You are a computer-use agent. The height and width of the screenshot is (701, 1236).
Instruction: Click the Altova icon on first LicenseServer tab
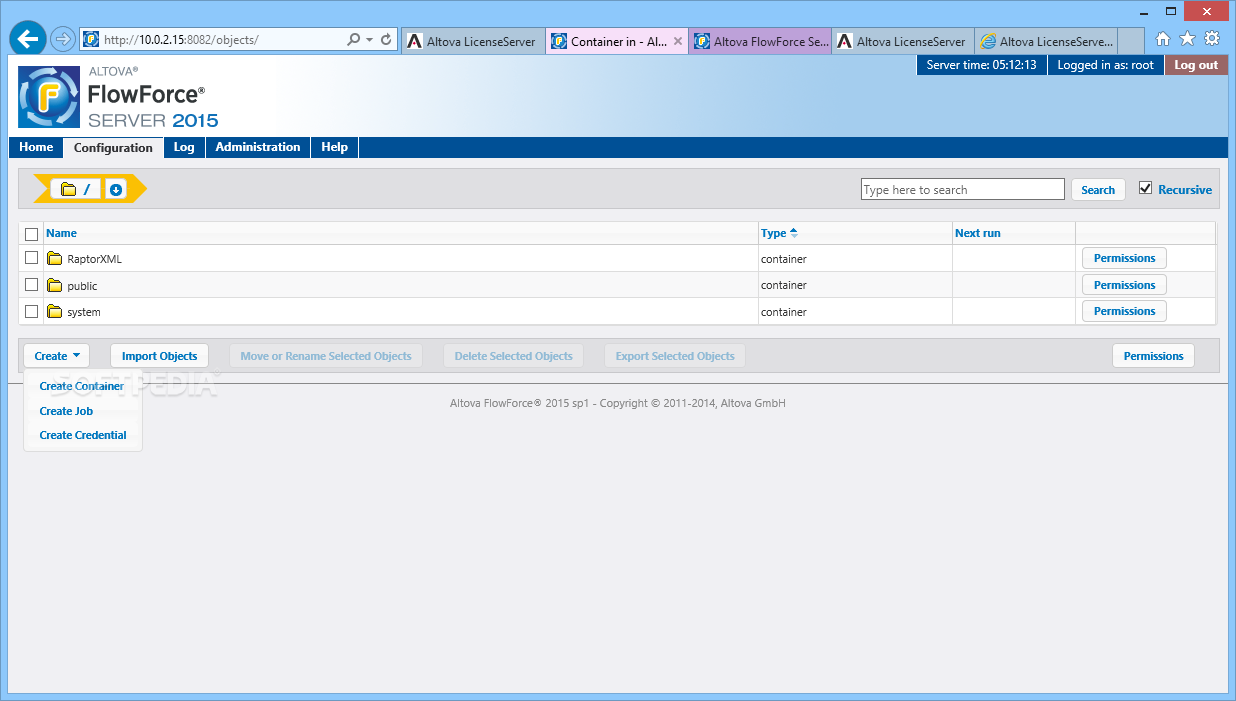pos(415,41)
